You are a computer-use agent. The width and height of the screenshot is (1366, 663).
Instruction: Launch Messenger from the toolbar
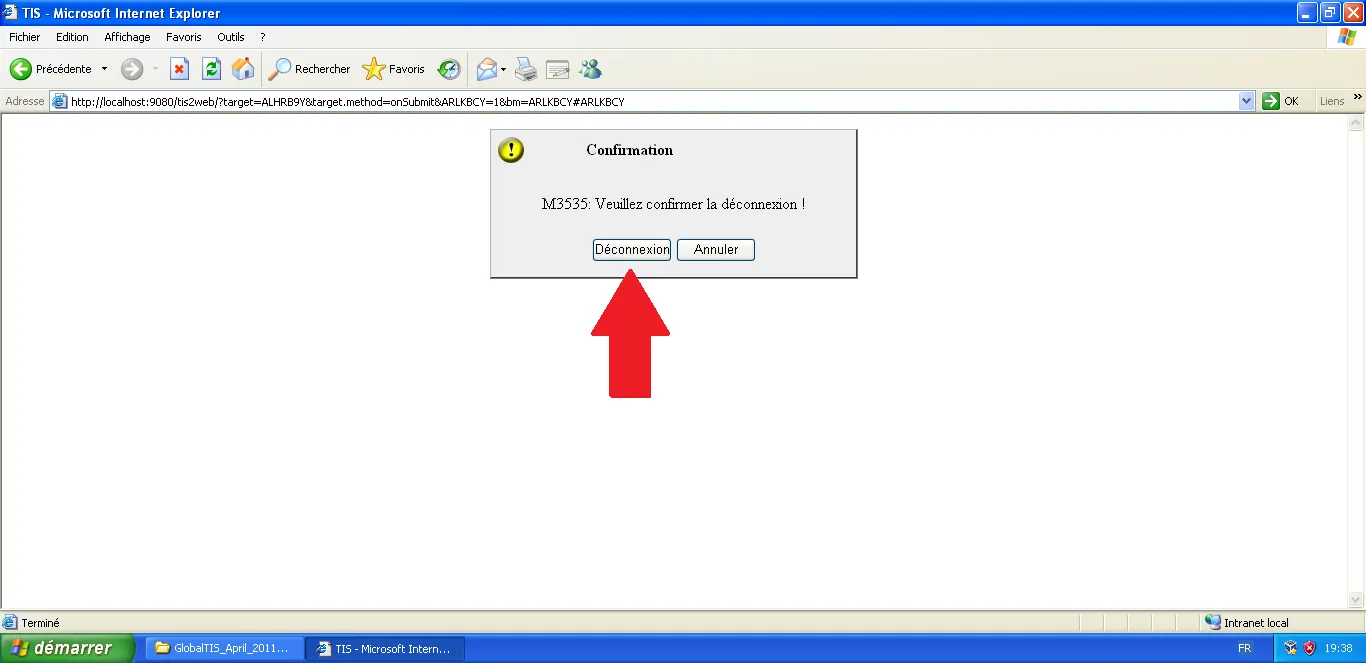coord(590,68)
